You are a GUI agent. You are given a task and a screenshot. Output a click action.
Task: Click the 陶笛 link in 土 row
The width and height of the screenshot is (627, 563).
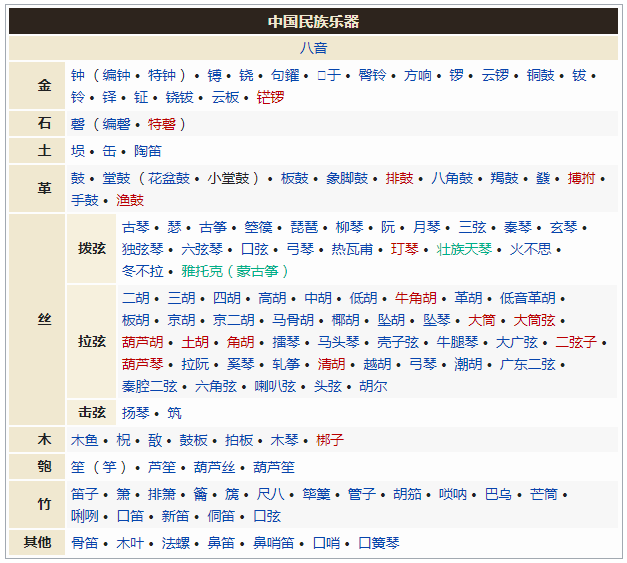click(148, 151)
